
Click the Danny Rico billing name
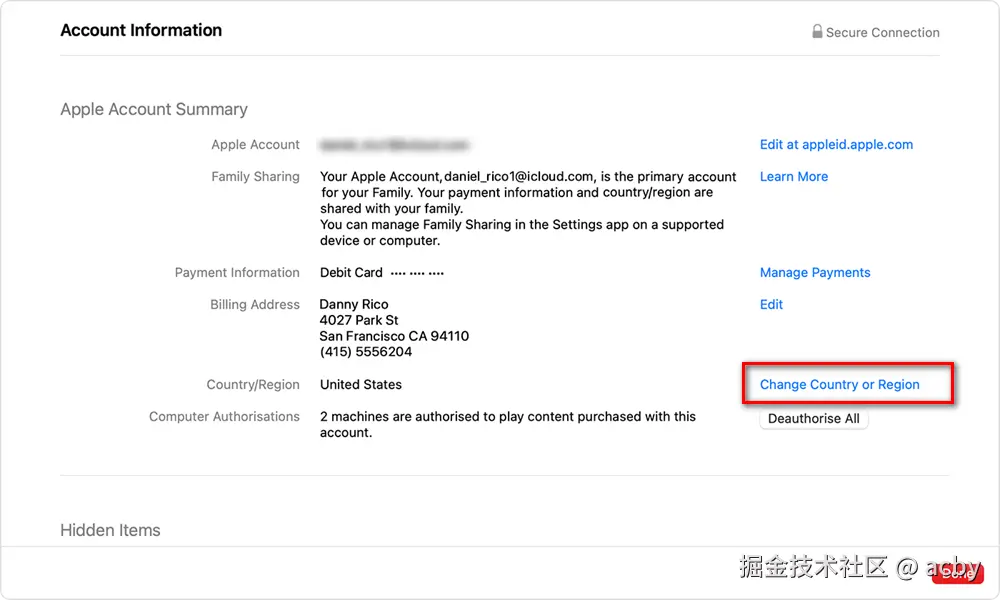(354, 304)
